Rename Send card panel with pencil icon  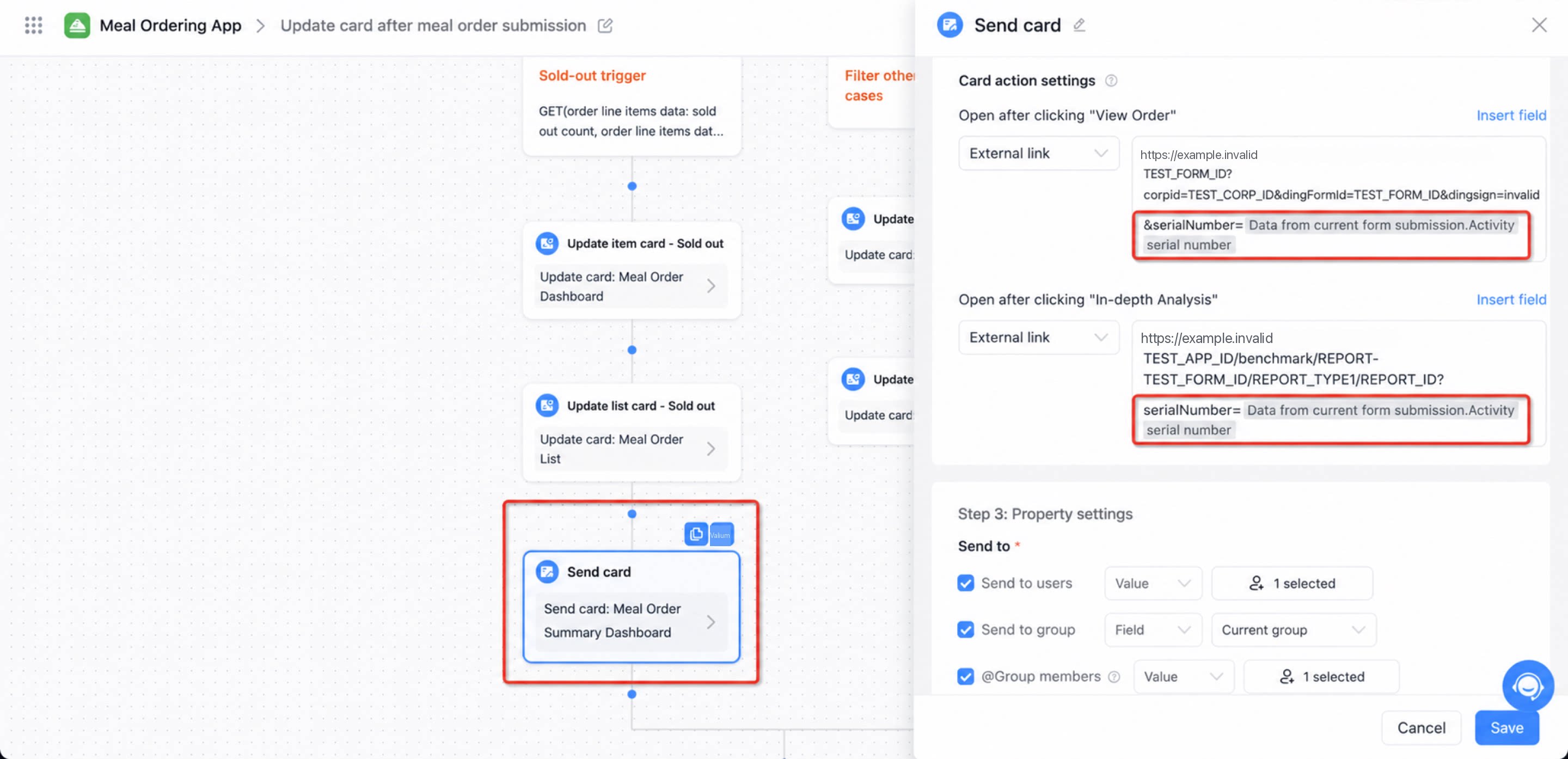click(x=1079, y=25)
